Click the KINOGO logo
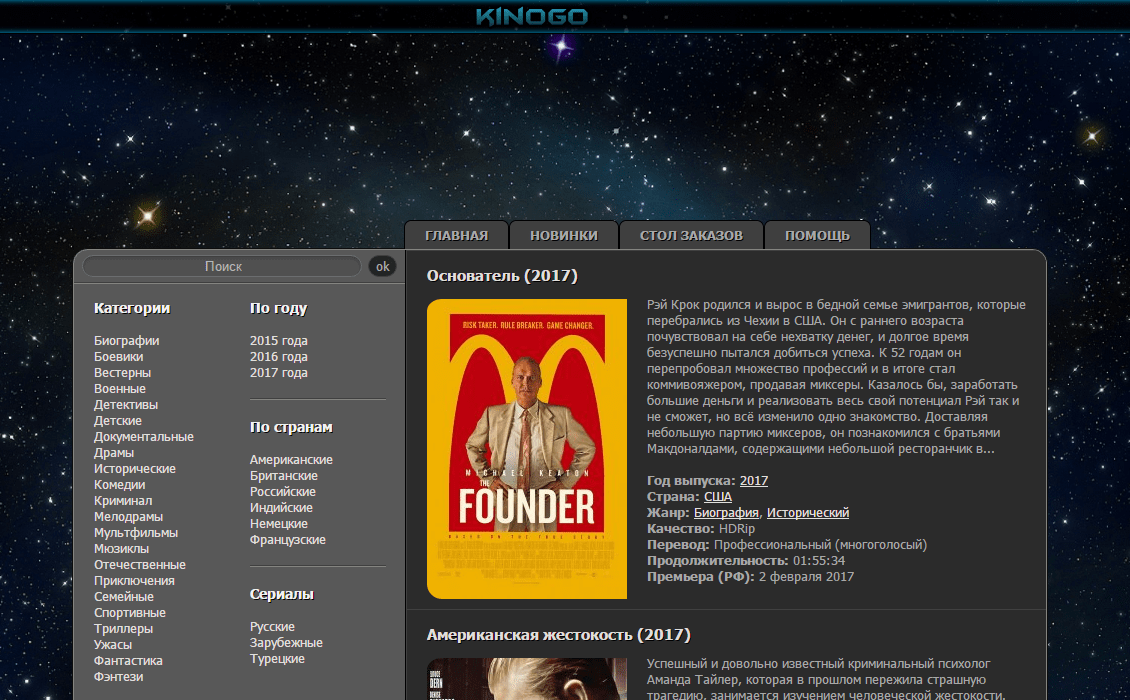 click(x=532, y=17)
